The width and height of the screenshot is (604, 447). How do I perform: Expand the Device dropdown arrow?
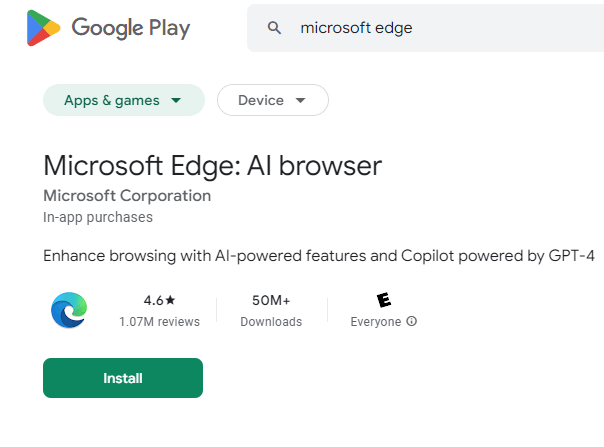pos(302,101)
